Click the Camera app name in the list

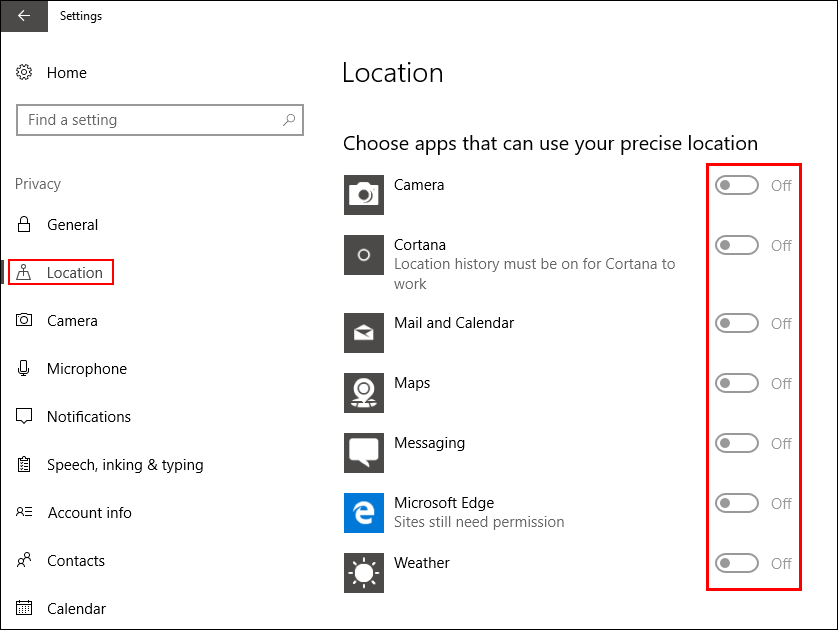click(x=419, y=185)
